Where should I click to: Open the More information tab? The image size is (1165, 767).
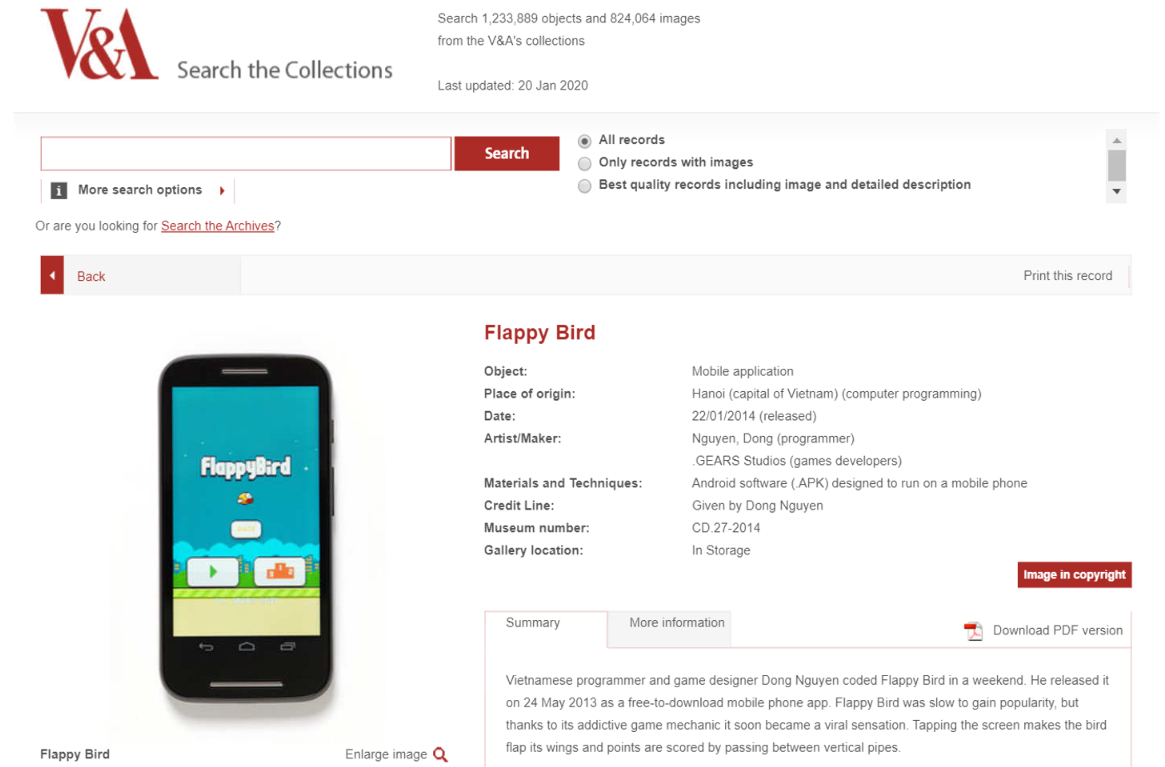[676, 623]
